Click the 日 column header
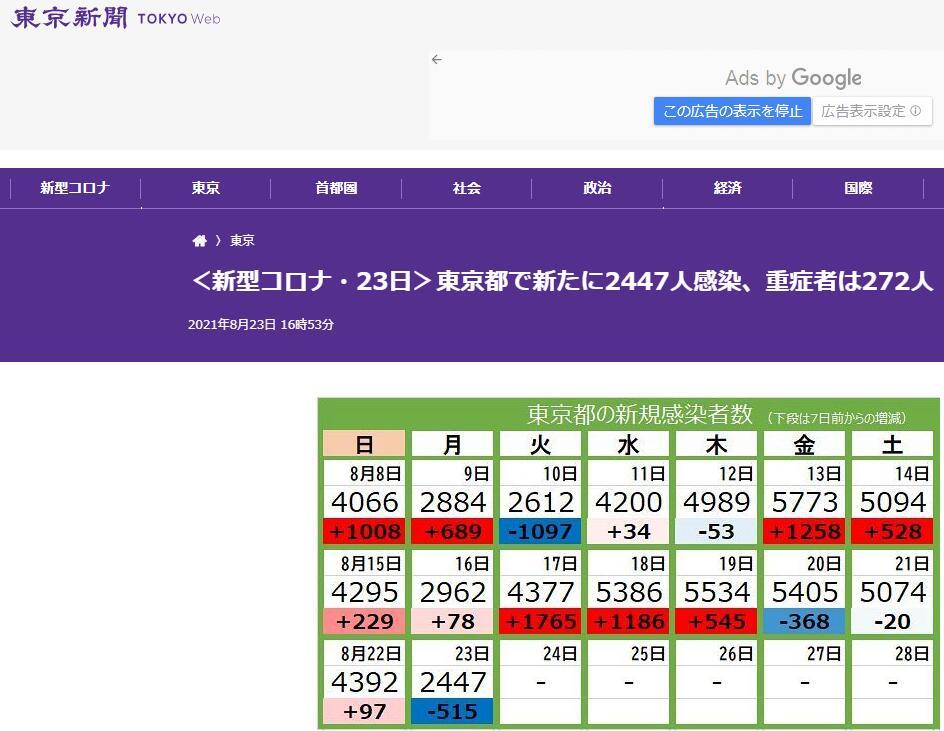The height and width of the screenshot is (731, 944). [x=364, y=444]
